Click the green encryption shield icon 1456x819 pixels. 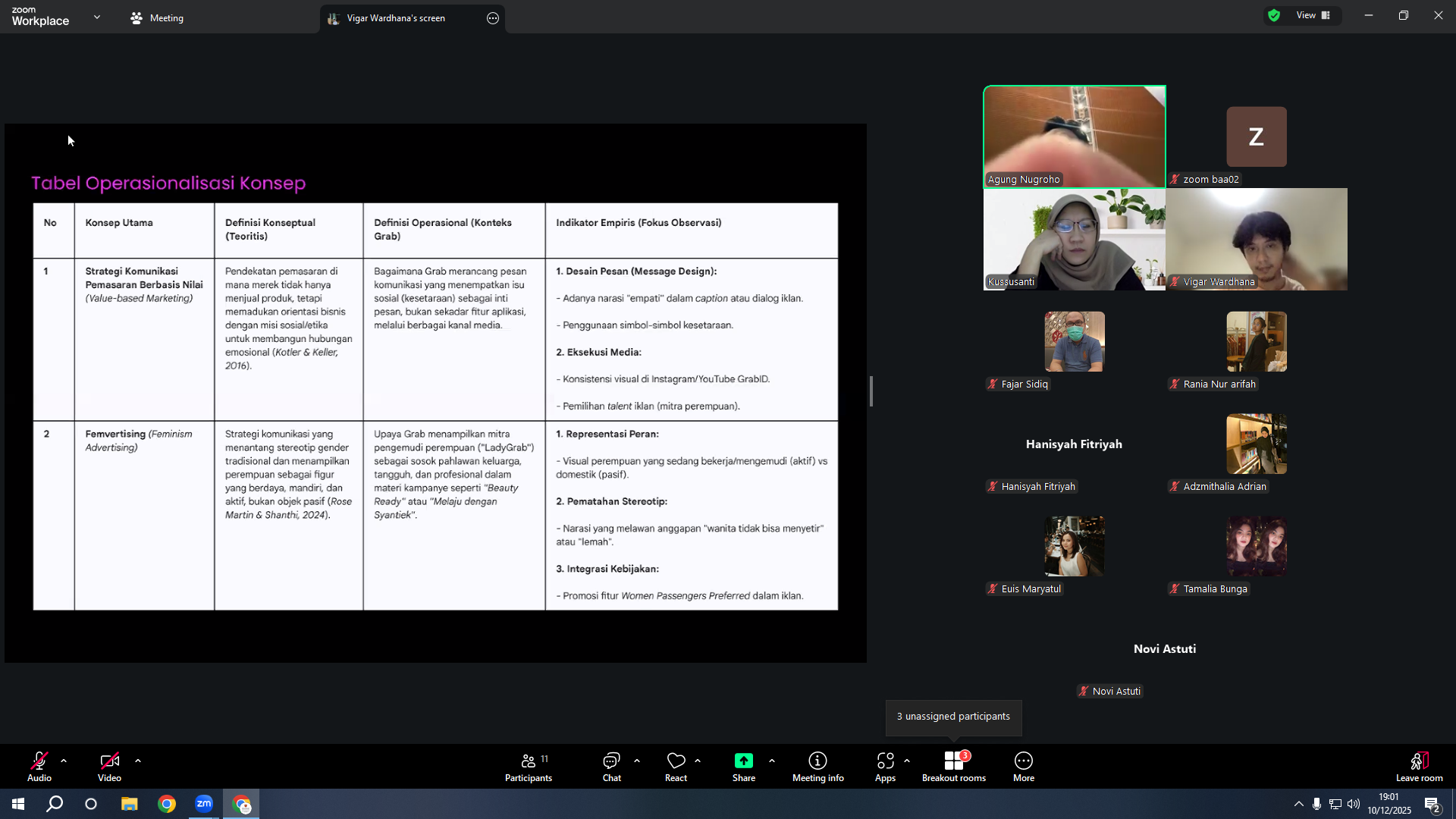point(1274,15)
